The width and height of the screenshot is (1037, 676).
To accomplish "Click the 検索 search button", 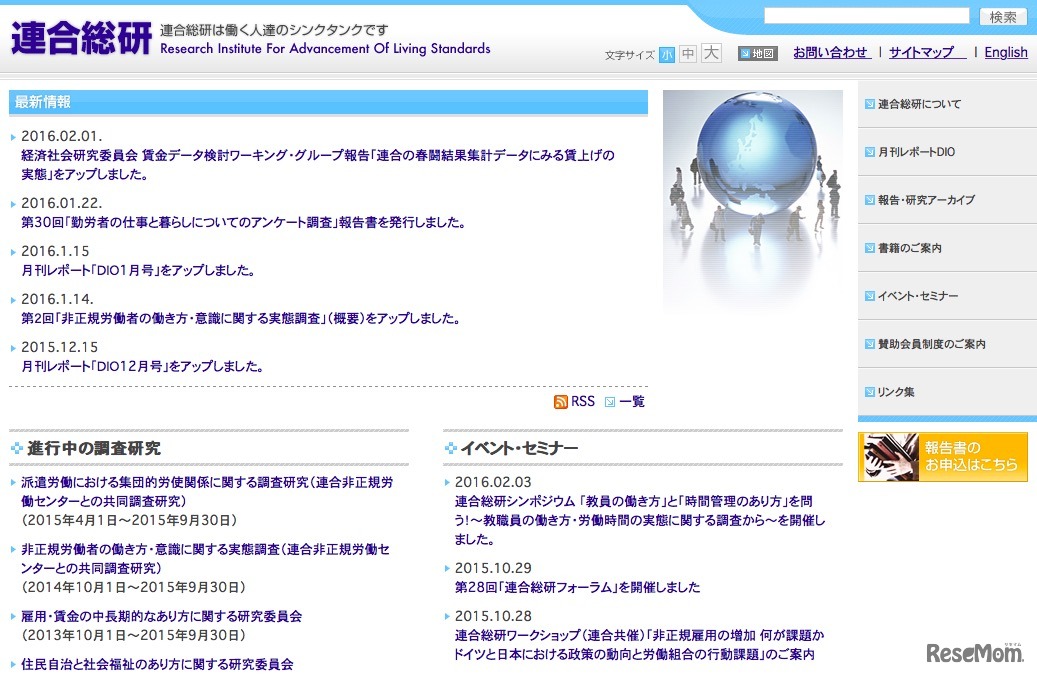I will coord(1003,17).
